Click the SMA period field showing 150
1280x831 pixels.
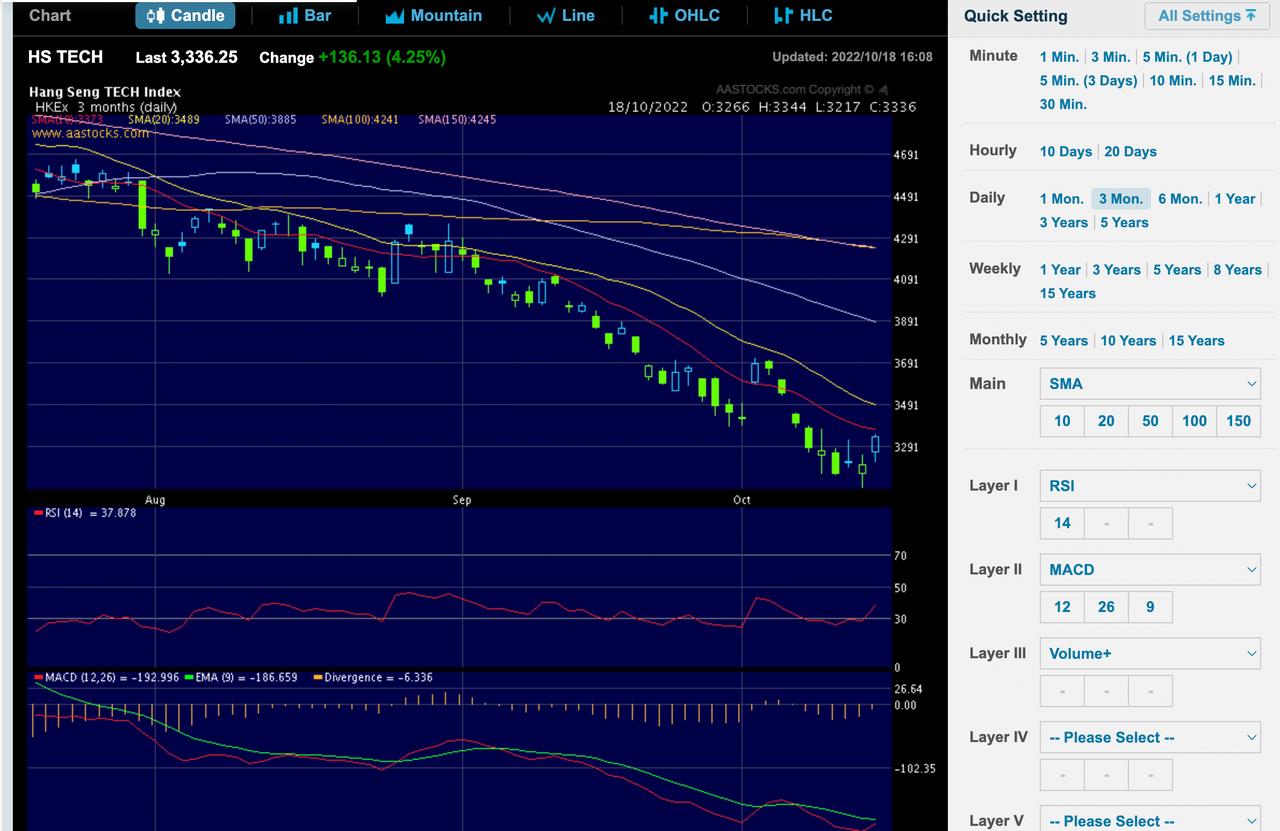(1238, 421)
